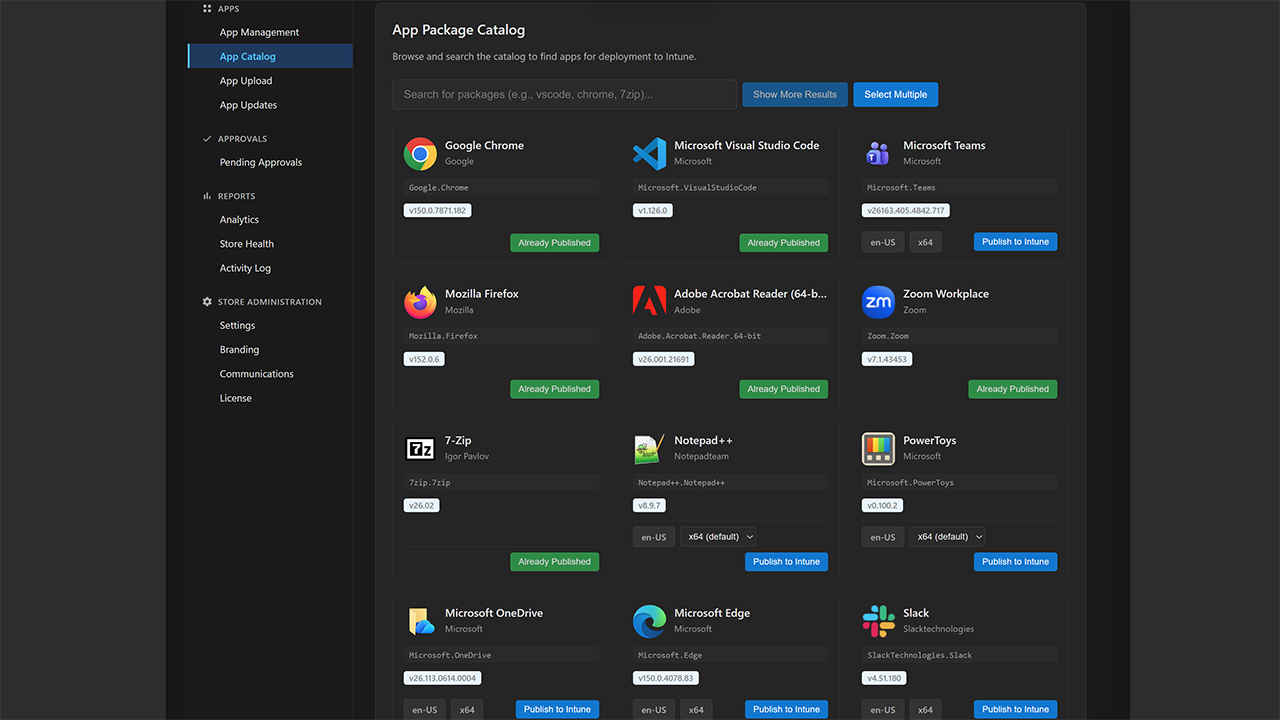Click the Notepad++ logo icon
This screenshot has width=1280, height=720.
649,448
